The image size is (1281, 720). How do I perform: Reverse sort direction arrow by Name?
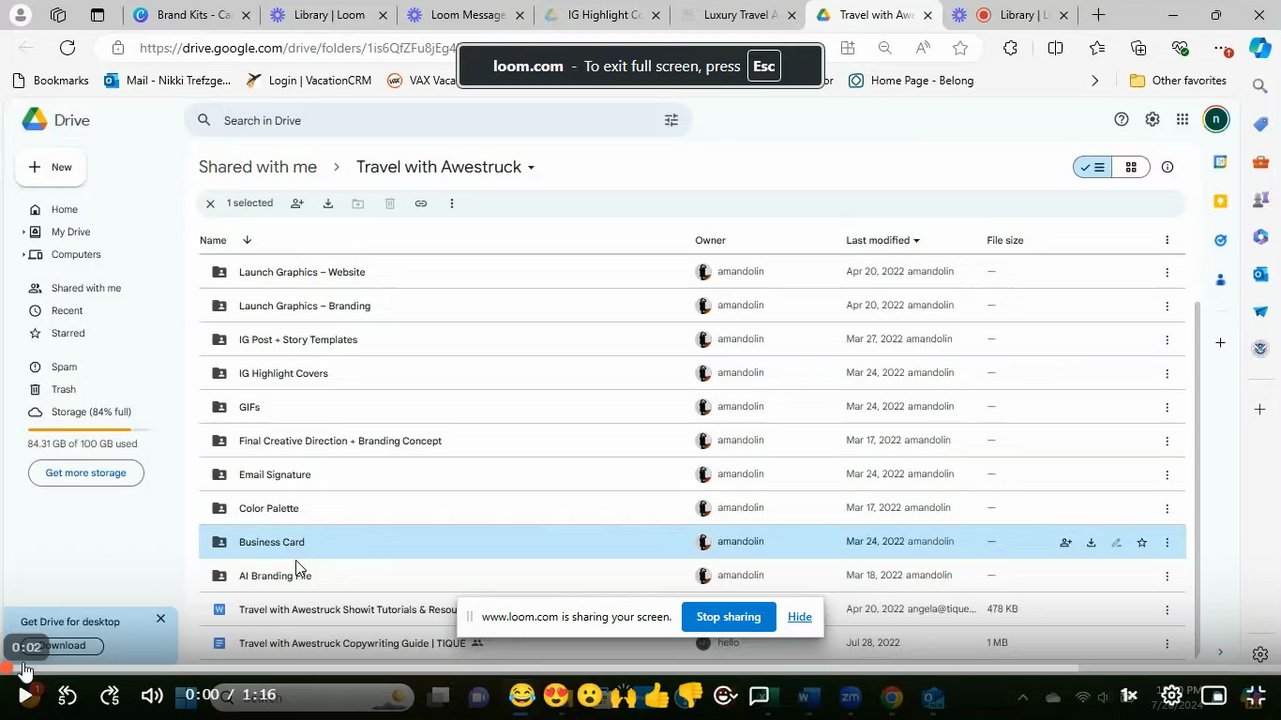click(247, 240)
